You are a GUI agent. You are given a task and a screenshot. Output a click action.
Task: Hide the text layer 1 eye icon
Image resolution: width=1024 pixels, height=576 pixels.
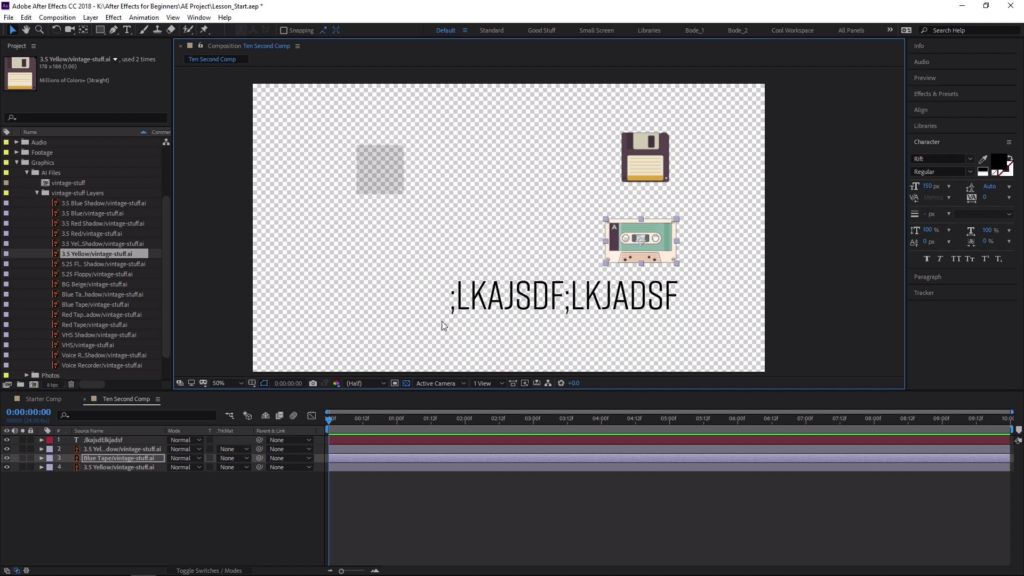click(7, 440)
